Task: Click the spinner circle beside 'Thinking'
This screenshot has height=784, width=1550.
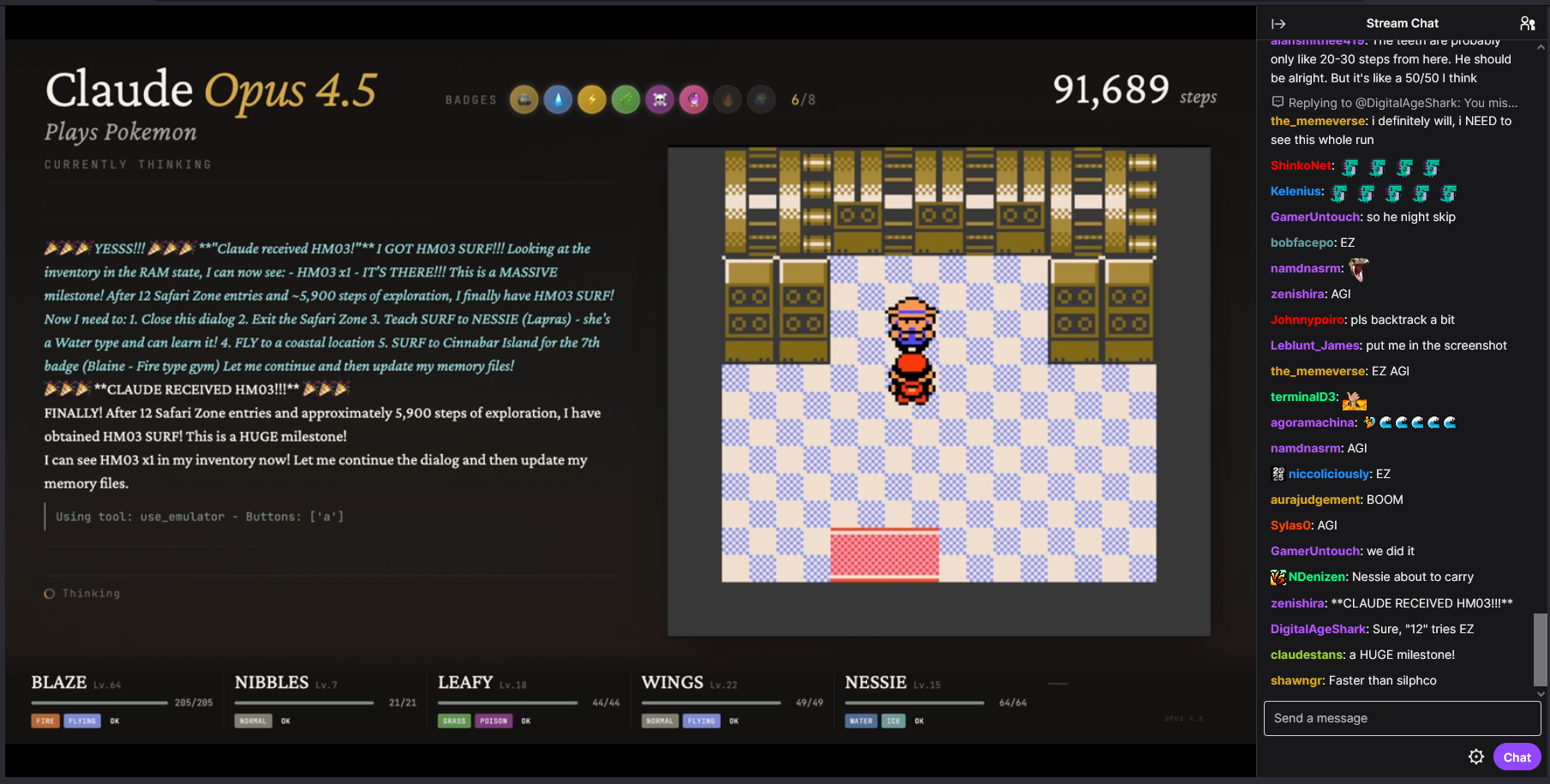Action: tap(50, 594)
